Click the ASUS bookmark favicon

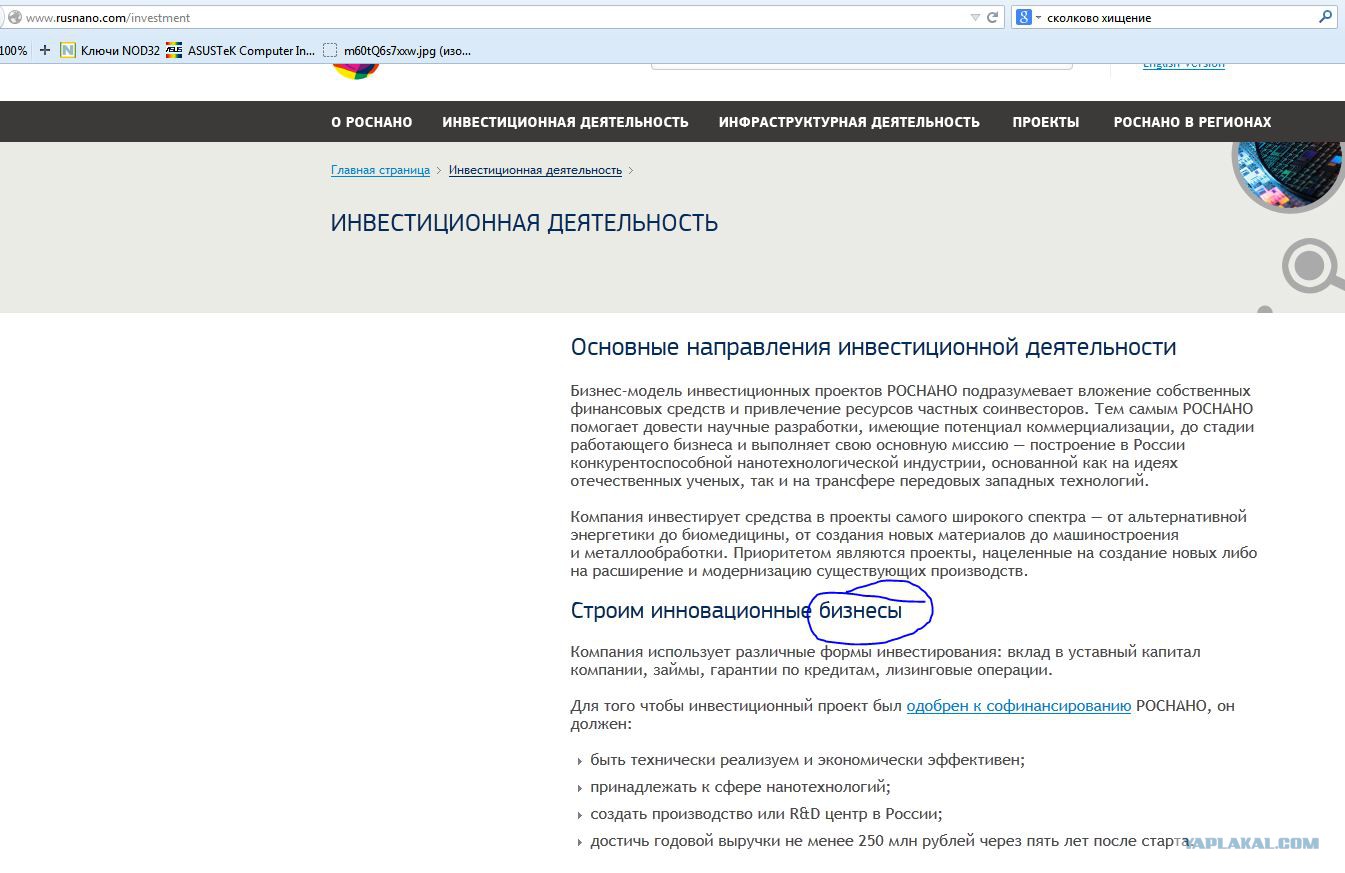pos(174,50)
